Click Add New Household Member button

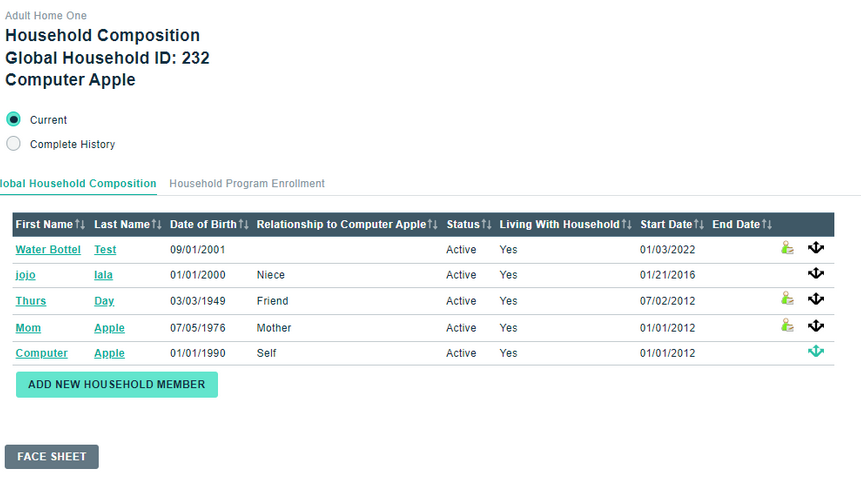[116, 384]
